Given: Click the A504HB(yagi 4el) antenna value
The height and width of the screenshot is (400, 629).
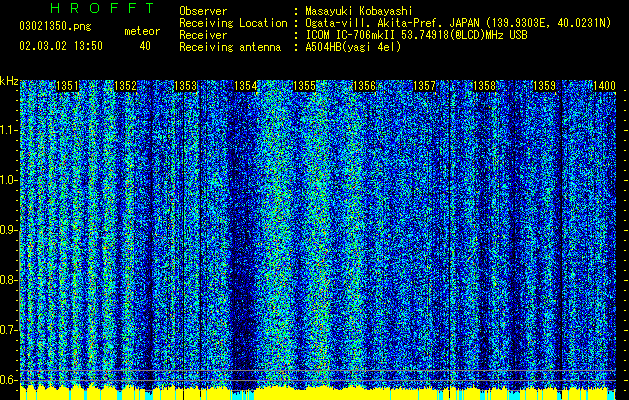Looking at the screenshot, I should click(x=353, y=47).
